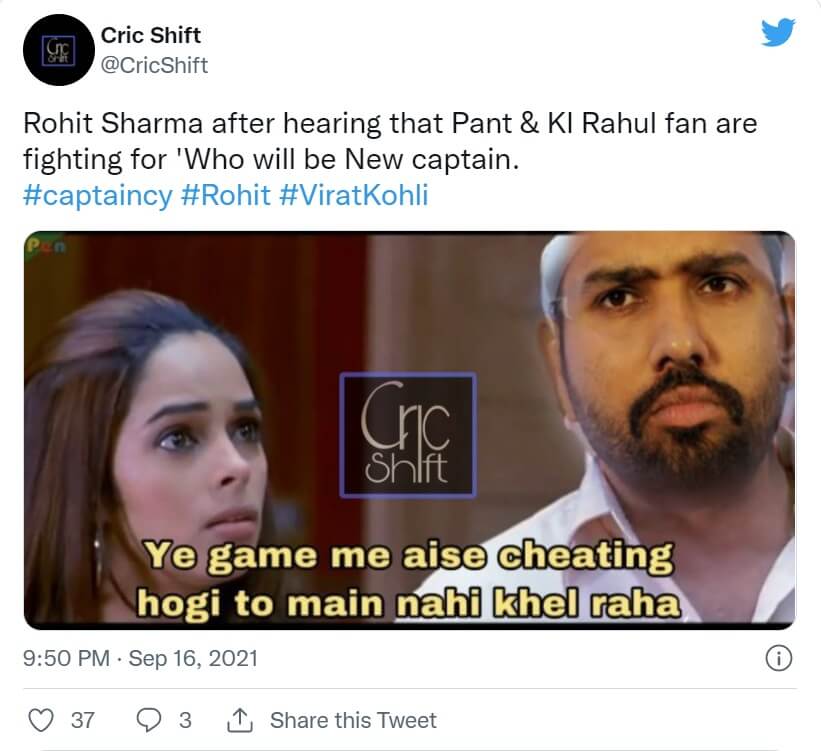Click Share this Tweet text
Screen dimensions: 821x751
click(x=353, y=721)
